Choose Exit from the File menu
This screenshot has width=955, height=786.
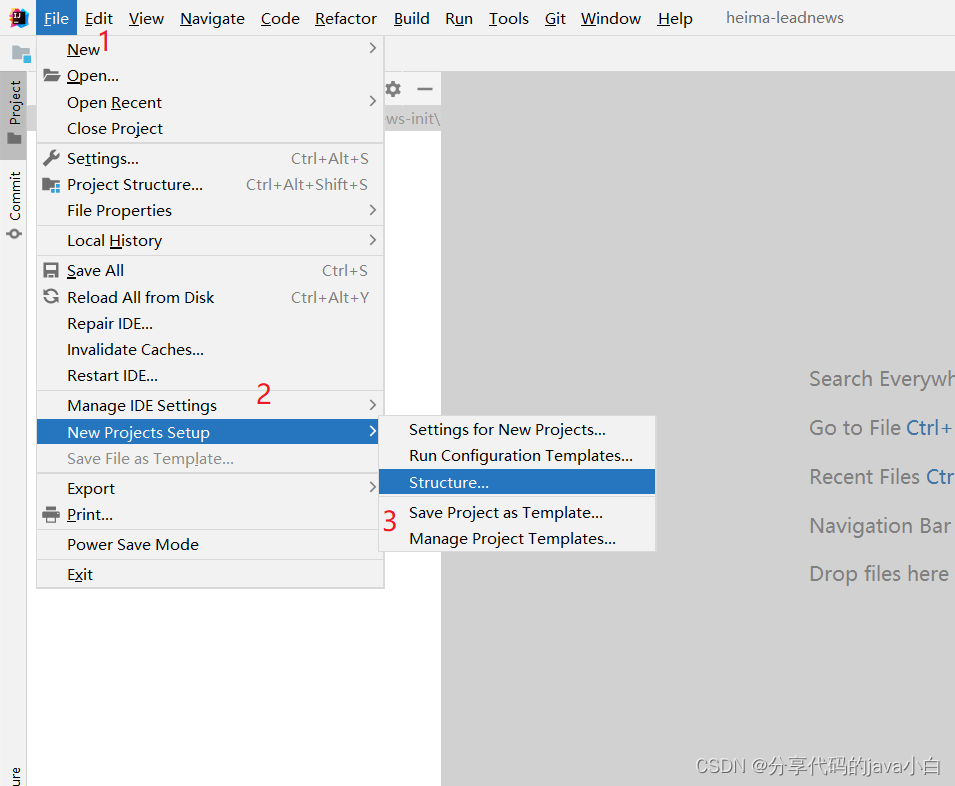[x=210, y=574]
